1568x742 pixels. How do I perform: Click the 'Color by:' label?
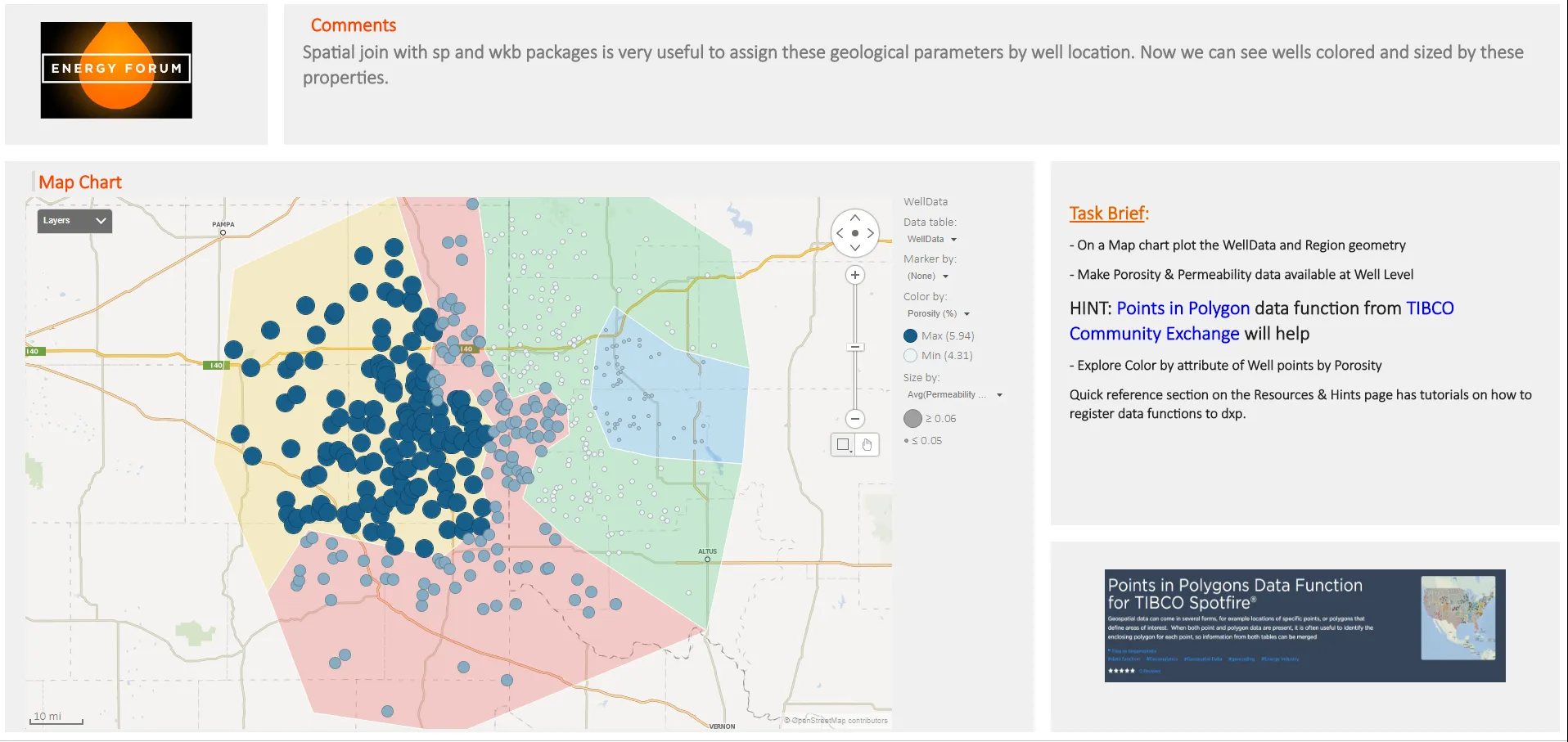point(925,297)
